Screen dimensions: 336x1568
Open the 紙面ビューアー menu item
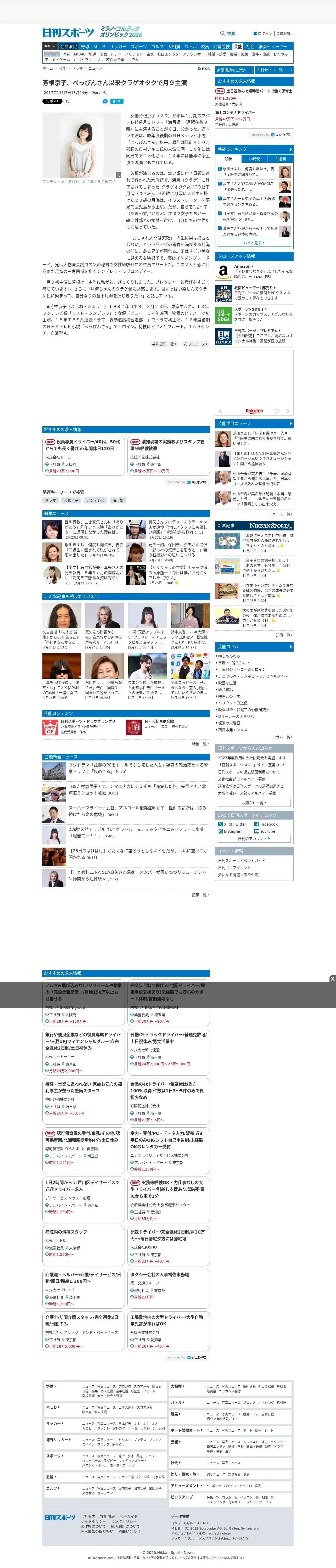click(x=273, y=46)
